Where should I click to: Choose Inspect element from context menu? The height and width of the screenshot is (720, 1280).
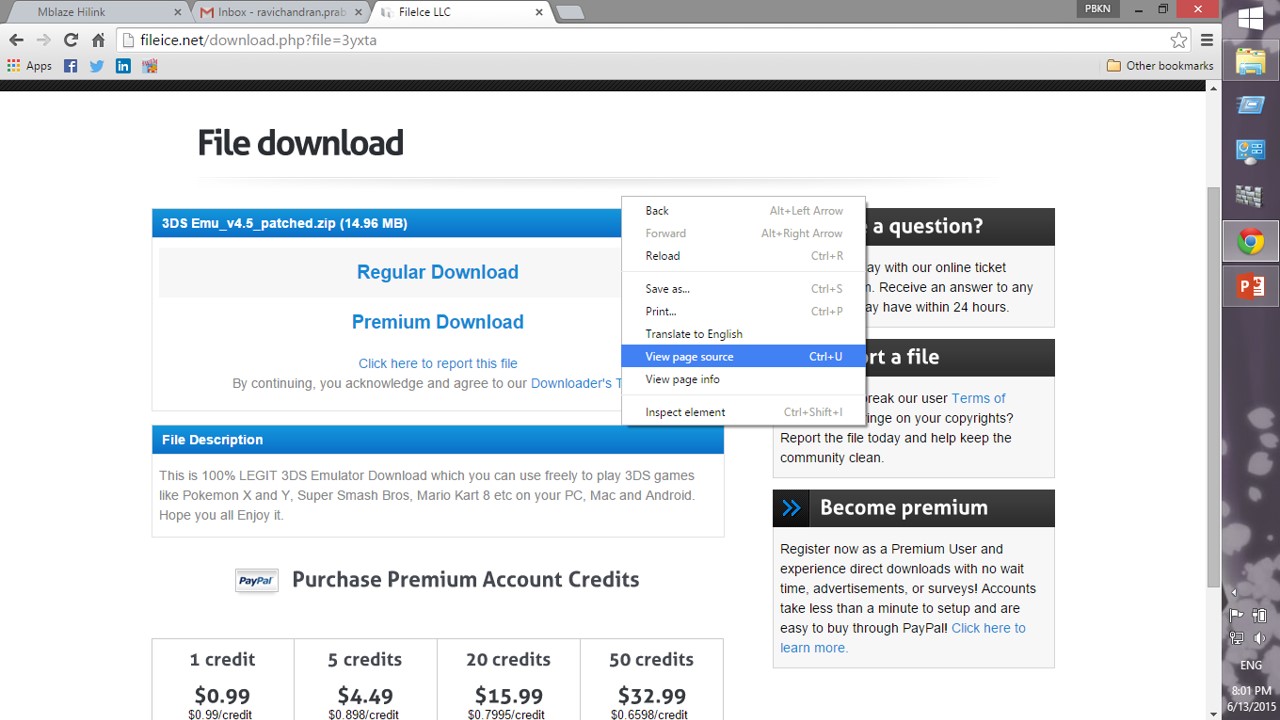[685, 412]
